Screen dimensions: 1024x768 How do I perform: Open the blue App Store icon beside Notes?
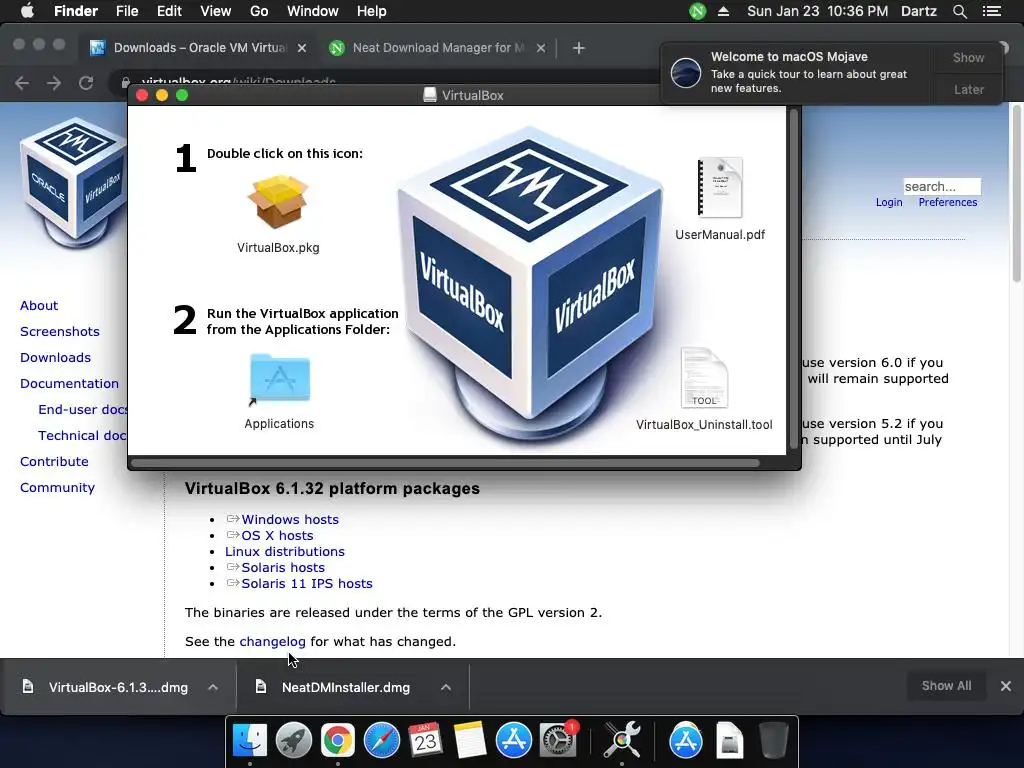pos(513,740)
